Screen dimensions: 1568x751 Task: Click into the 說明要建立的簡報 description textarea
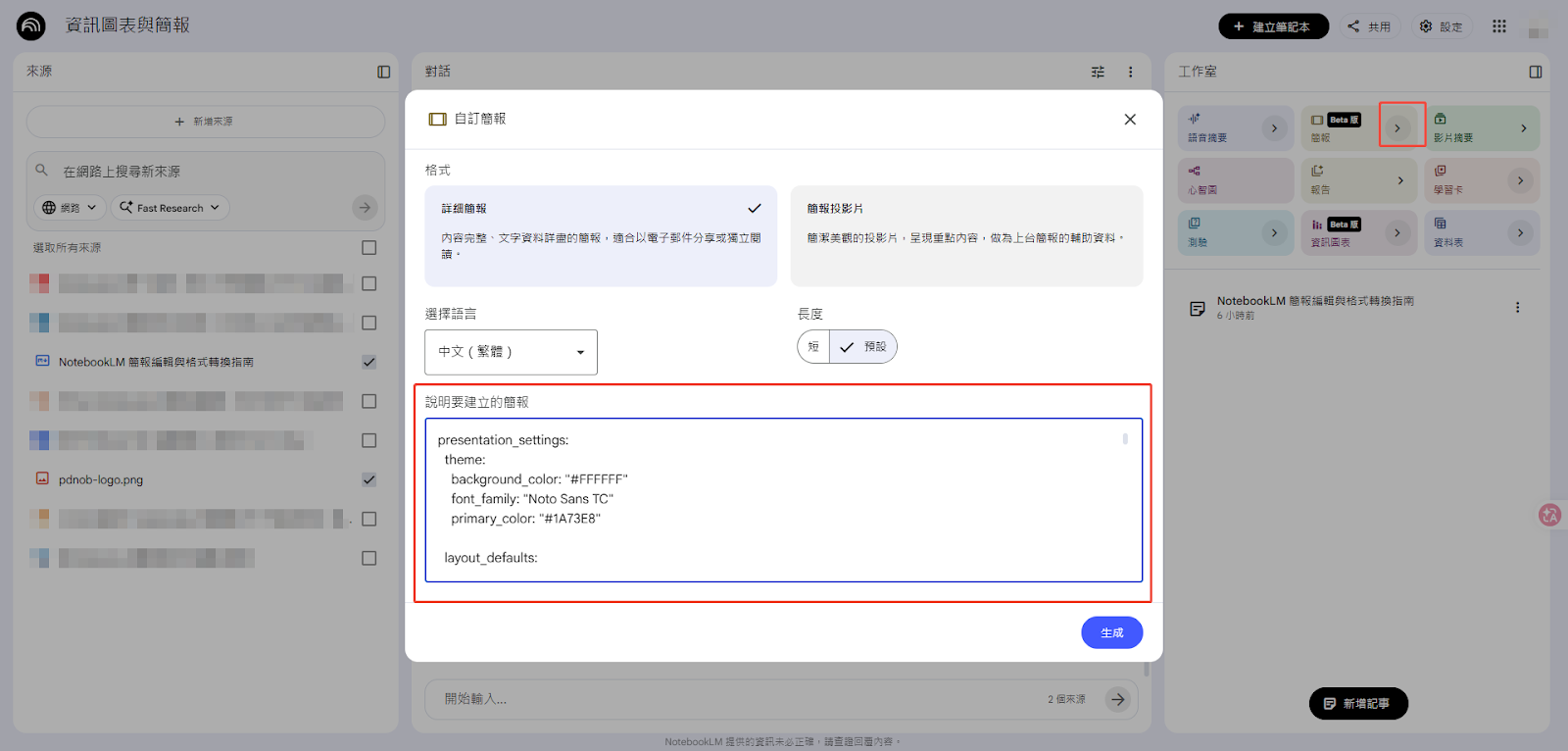click(x=784, y=500)
